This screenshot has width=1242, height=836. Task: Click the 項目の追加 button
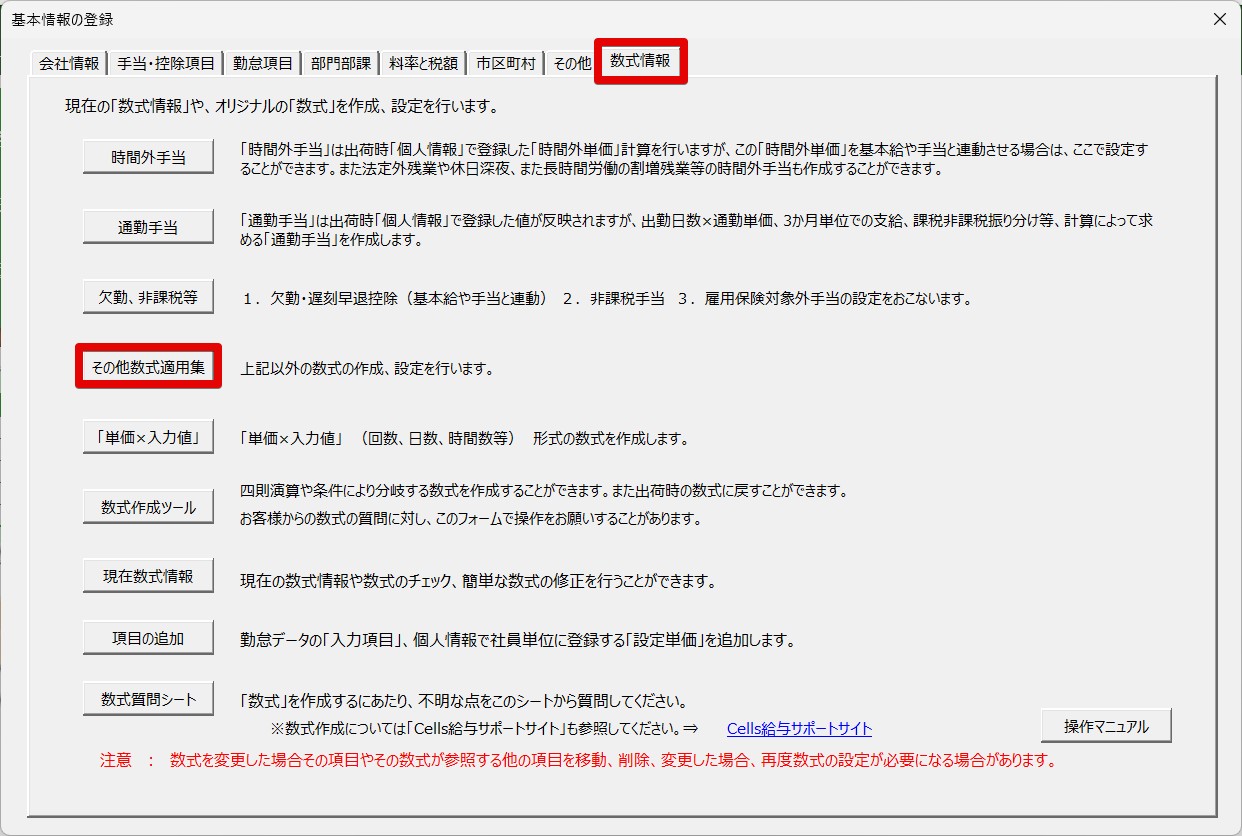tap(148, 637)
